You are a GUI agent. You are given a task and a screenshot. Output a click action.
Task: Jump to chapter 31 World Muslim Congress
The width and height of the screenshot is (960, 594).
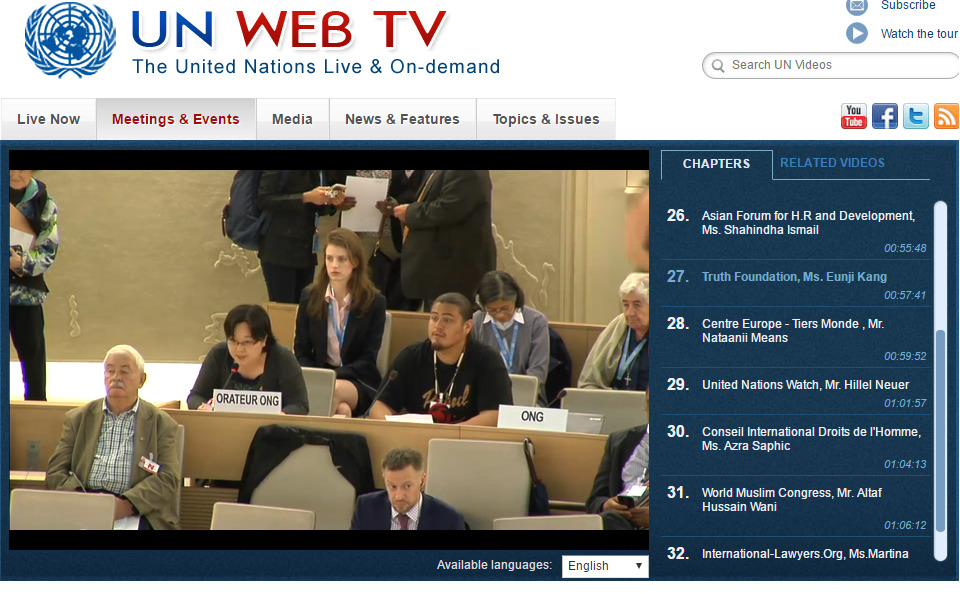tap(796, 507)
